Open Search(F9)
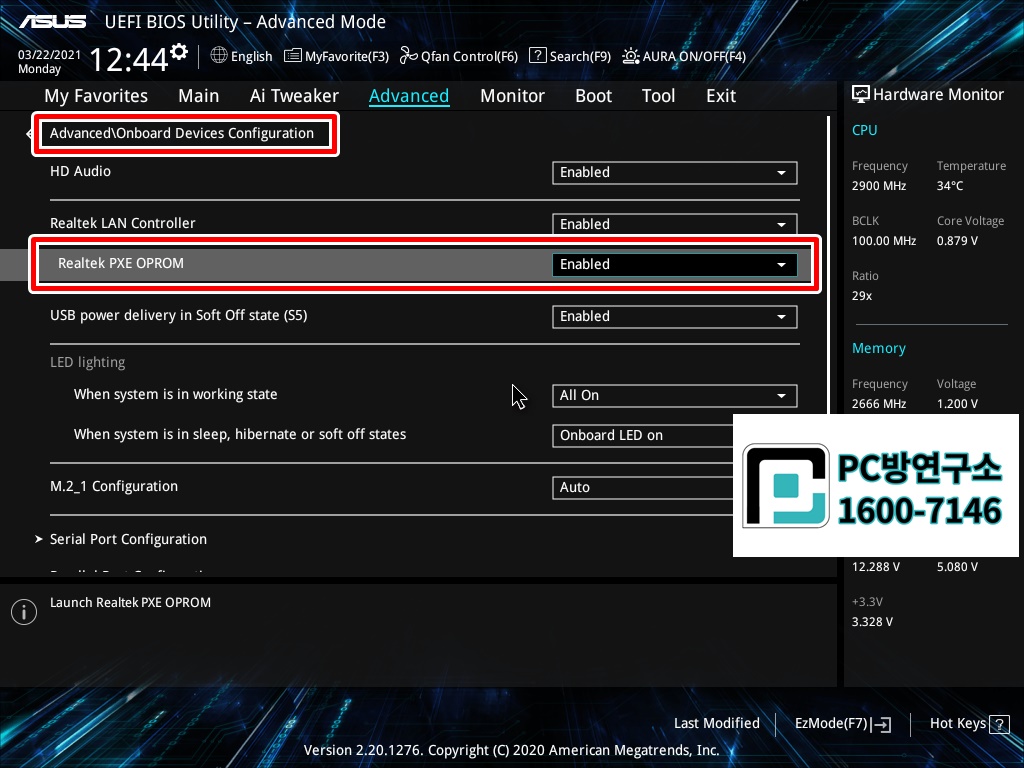The width and height of the screenshot is (1024, 768). point(569,56)
